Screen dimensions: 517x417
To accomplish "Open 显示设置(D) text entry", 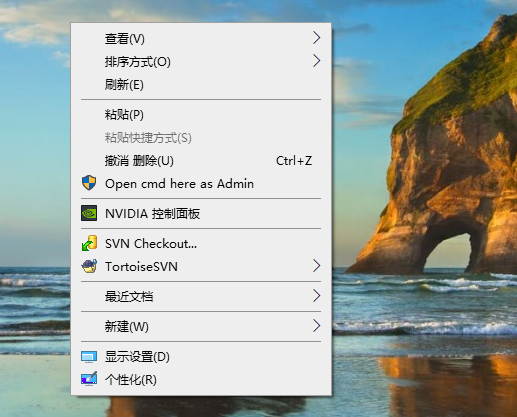I will (137, 357).
